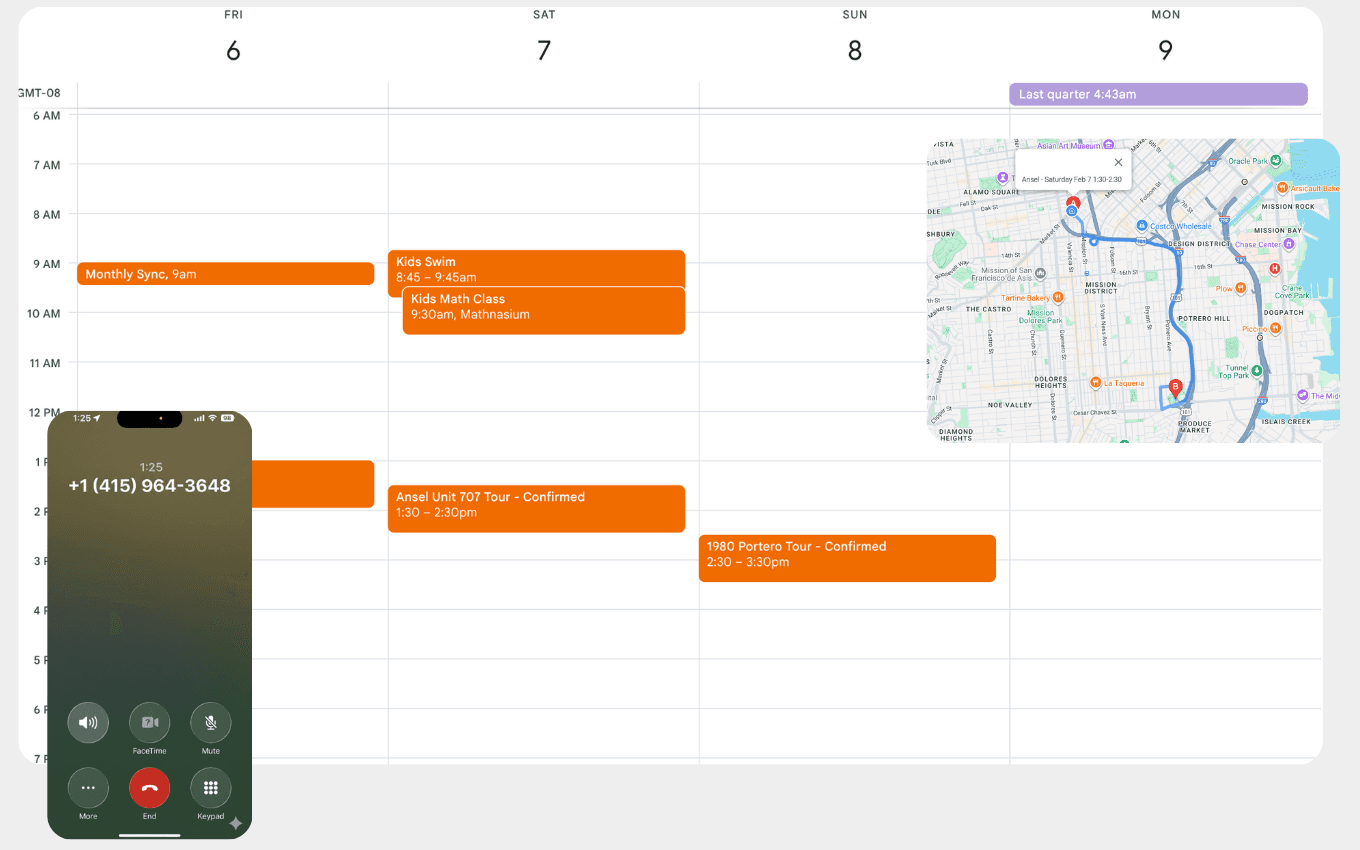Select the Tartine Bakery pin on the map
The width and height of the screenshot is (1360, 850).
coord(1057,298)
